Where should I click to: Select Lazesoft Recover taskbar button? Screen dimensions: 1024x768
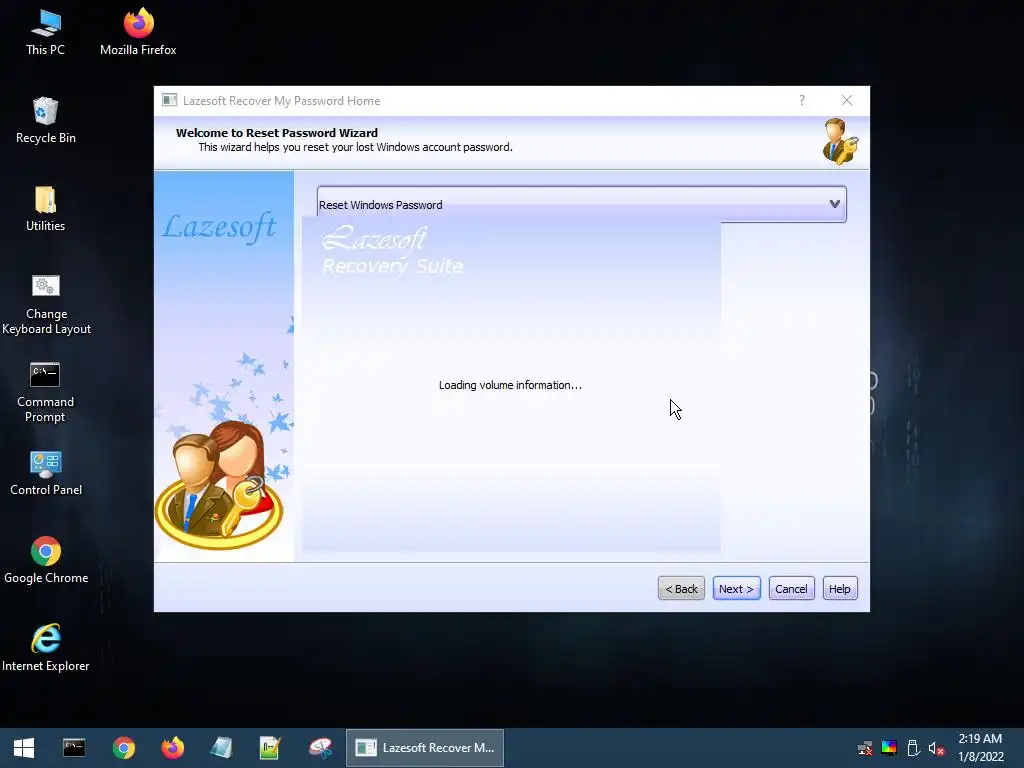(425, 748)
